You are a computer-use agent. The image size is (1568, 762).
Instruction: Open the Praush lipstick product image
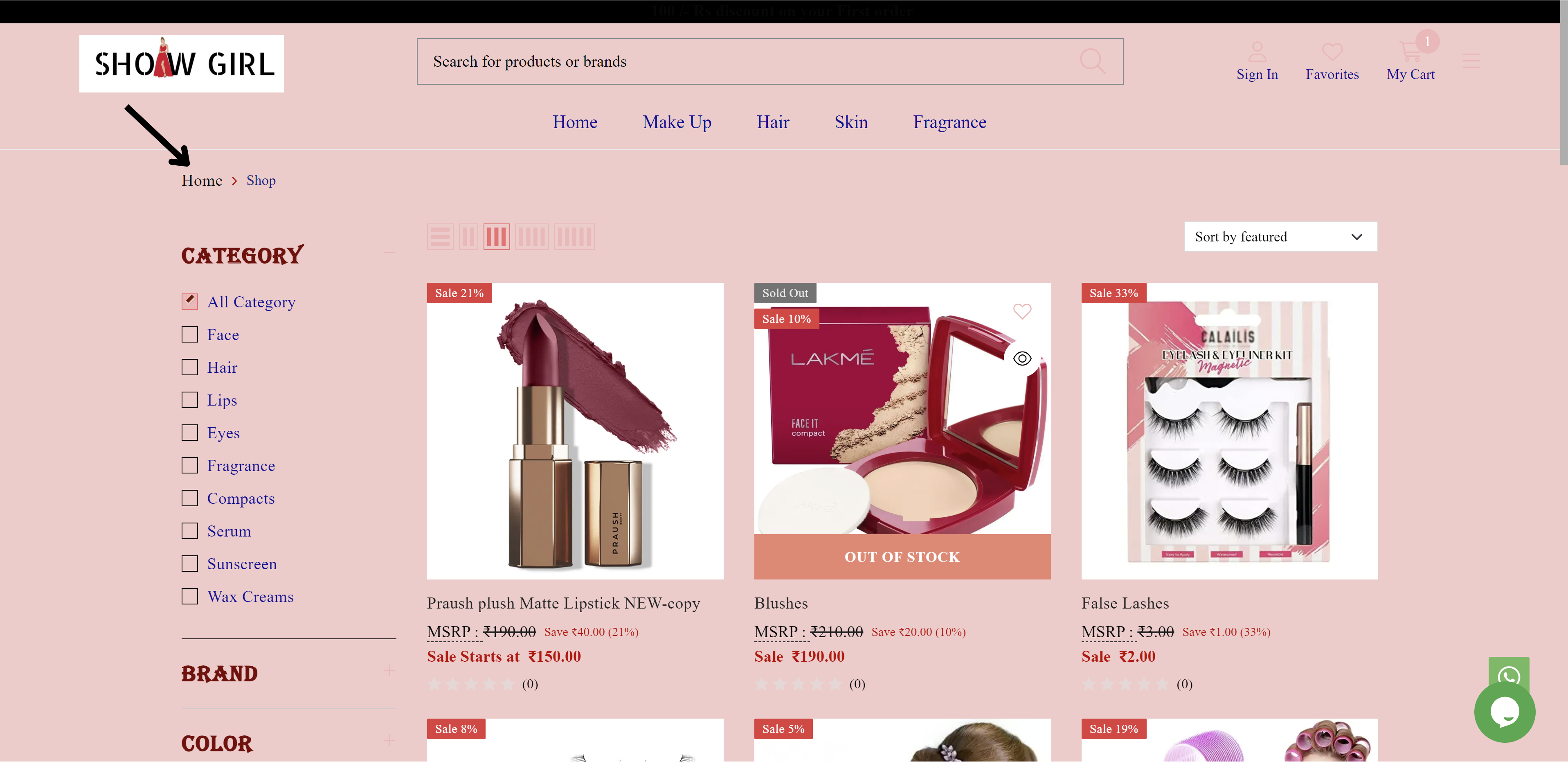575,431
